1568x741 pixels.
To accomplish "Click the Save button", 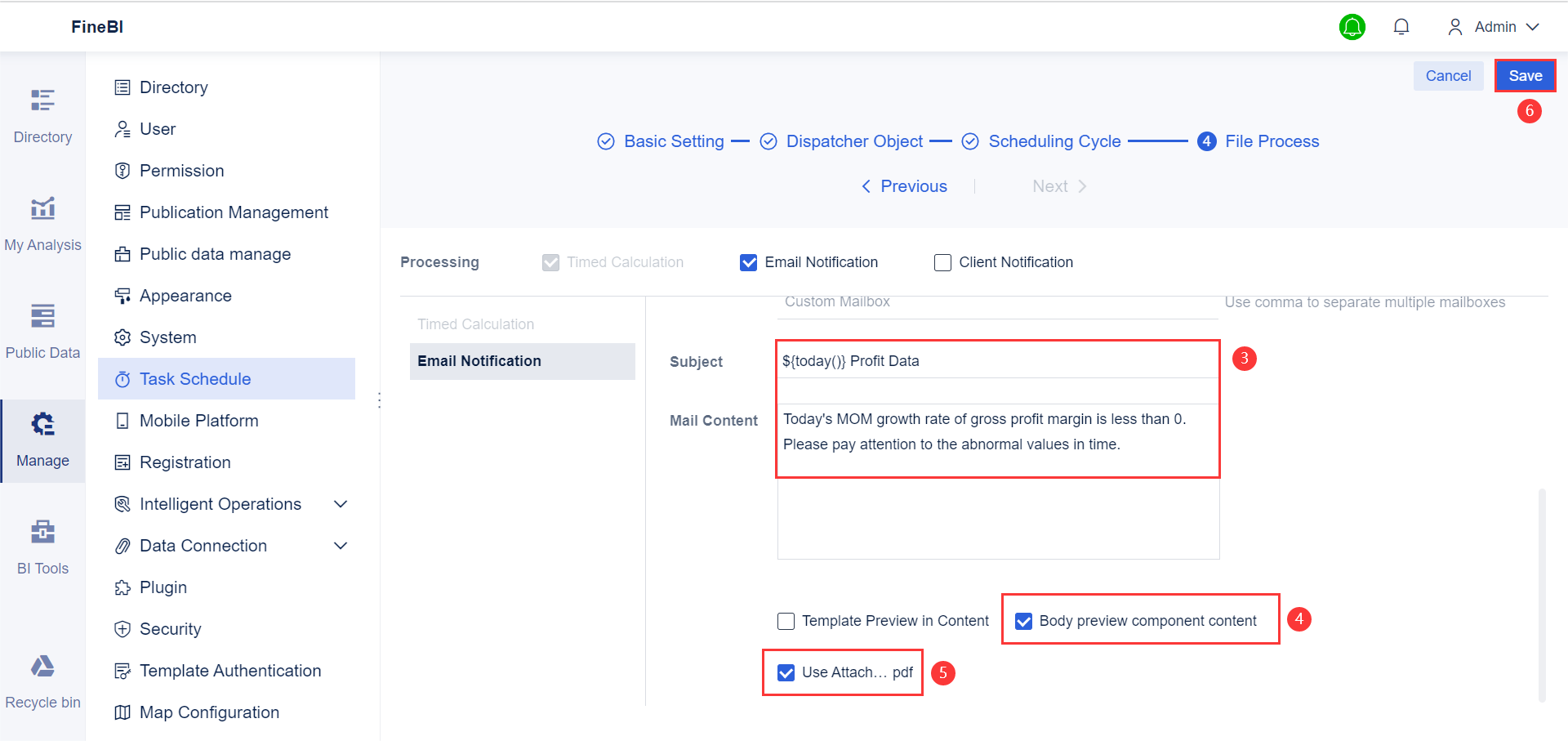I will point(1526,76).
